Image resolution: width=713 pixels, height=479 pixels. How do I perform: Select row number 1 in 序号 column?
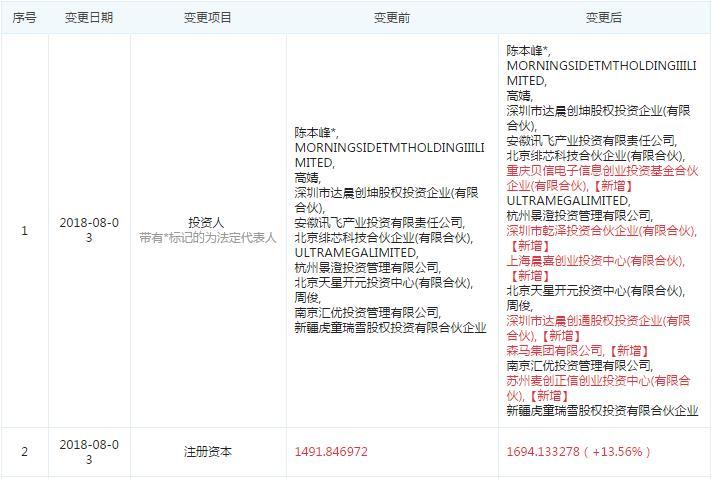click(x=25, y=231)
